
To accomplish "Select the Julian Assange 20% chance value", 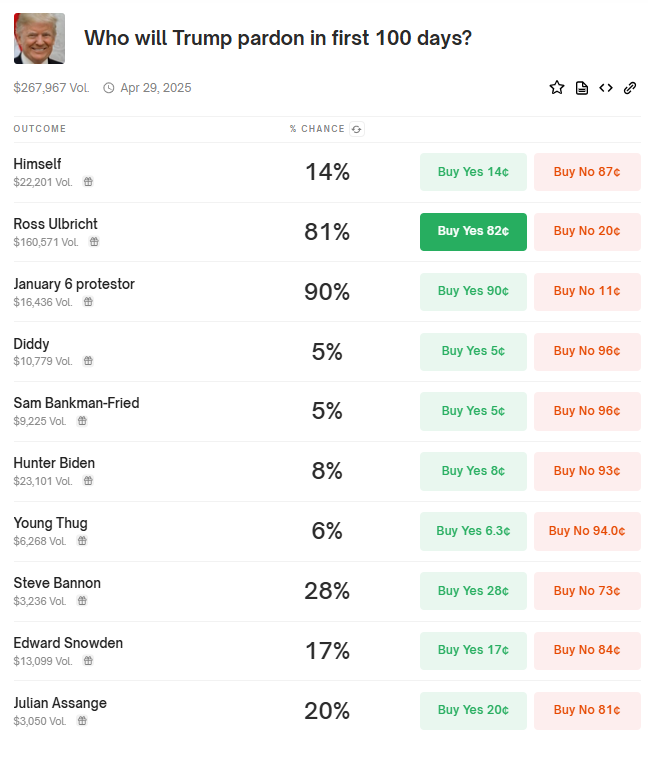I will 327,711.
